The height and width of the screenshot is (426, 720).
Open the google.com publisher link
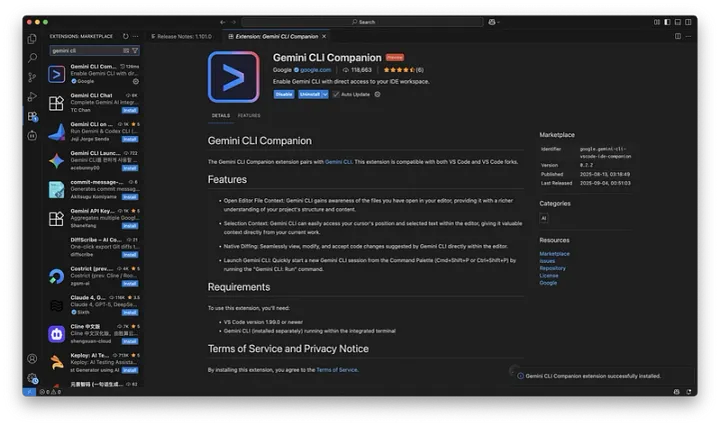(x=315, y=70)
